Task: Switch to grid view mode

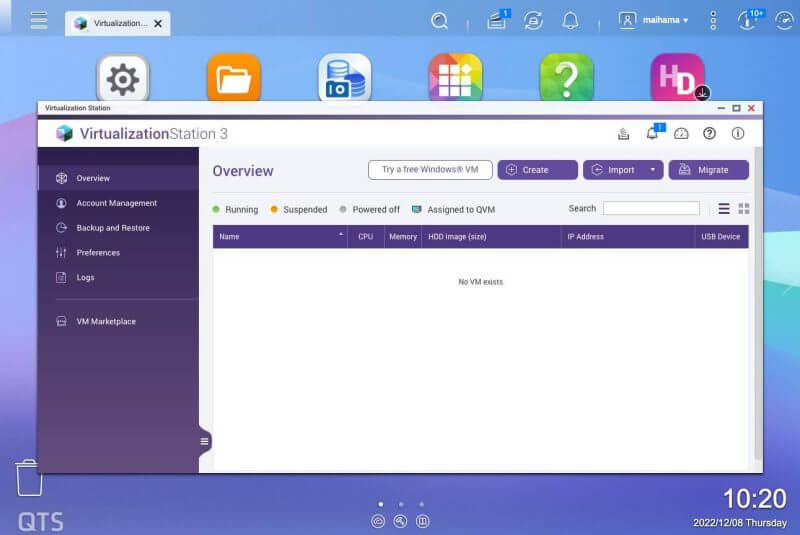Action: [x=744, y=209]
